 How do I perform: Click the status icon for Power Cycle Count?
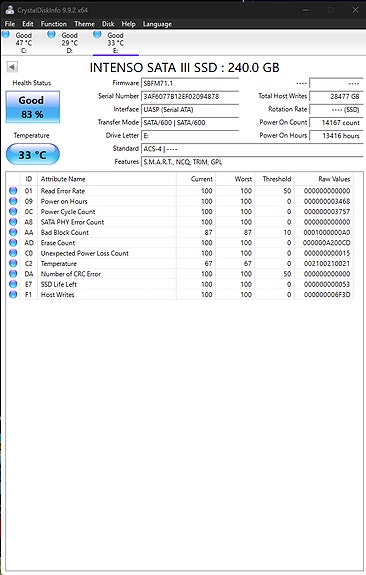point(13,211)
